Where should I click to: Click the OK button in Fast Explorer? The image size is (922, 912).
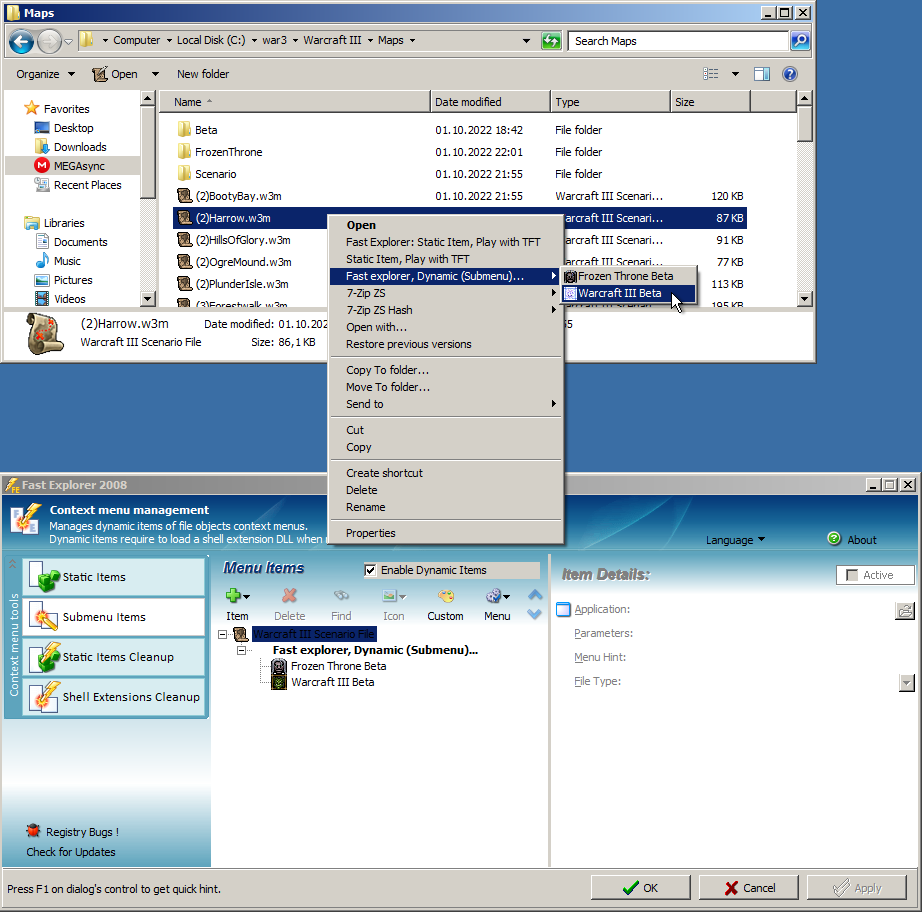click(x=640, y=888)
